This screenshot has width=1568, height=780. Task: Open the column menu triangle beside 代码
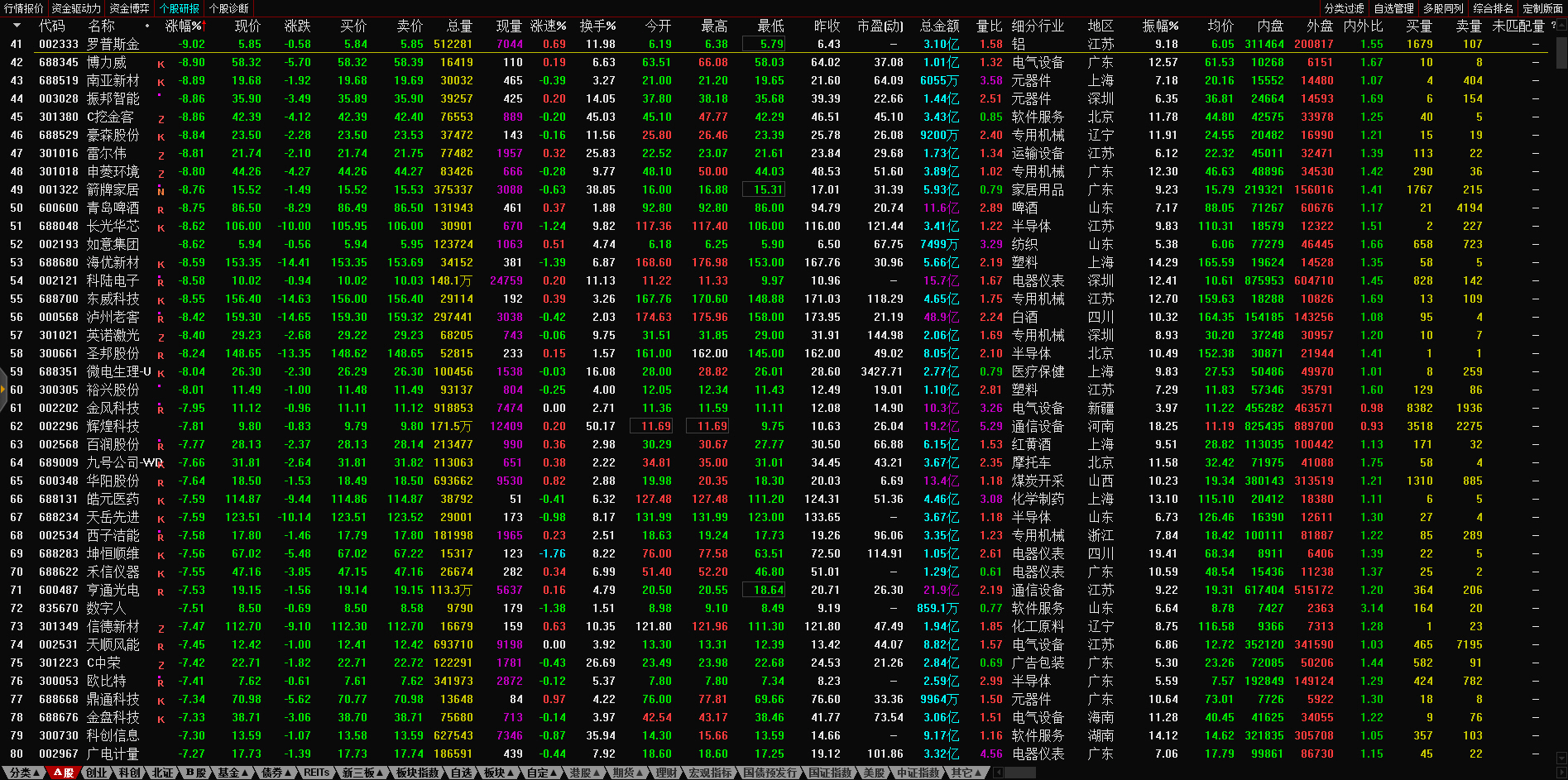(x=15, y=26)
